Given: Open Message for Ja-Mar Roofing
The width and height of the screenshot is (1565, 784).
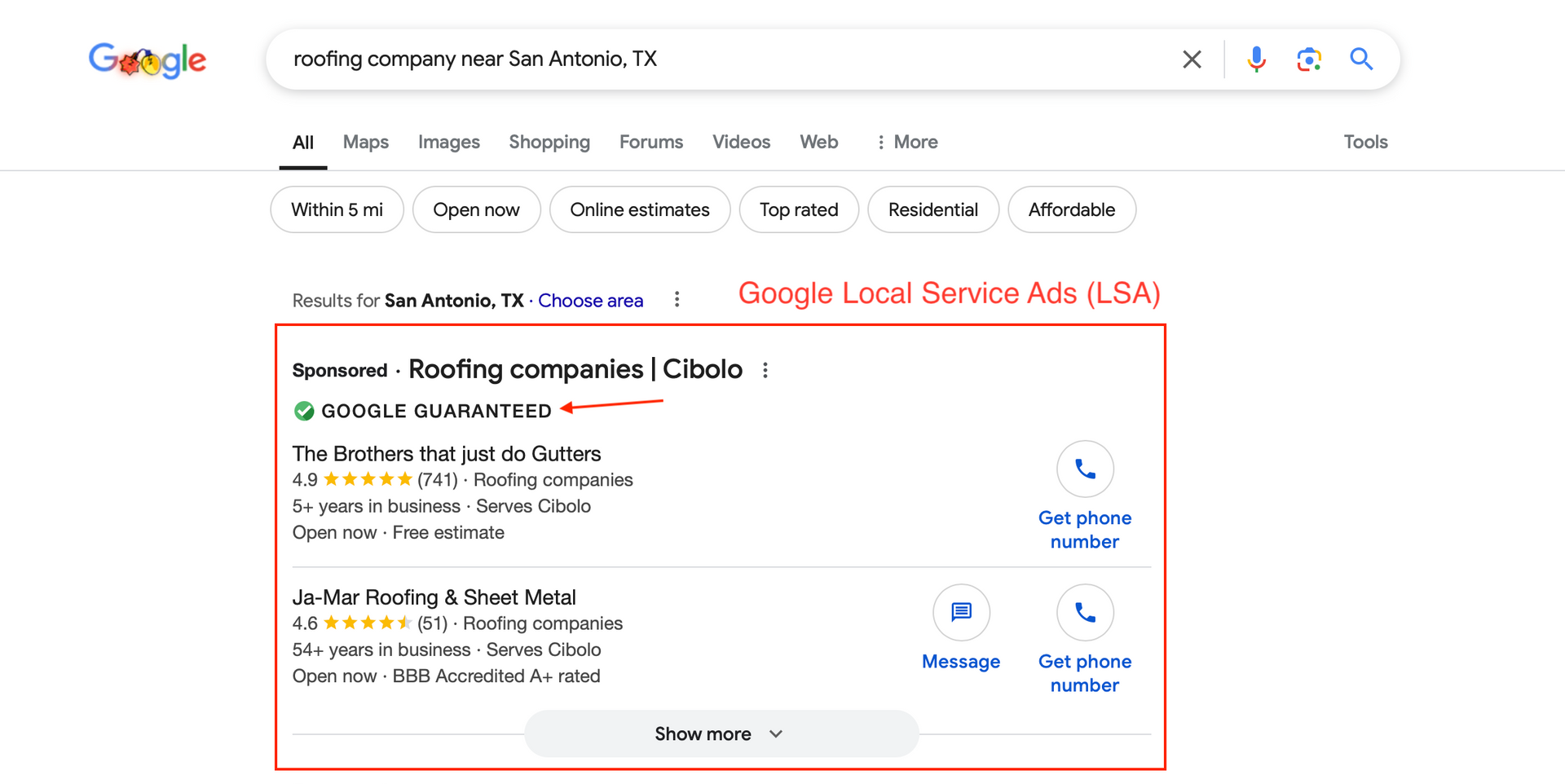Looking at the screenshot, I should click(961, 612).
